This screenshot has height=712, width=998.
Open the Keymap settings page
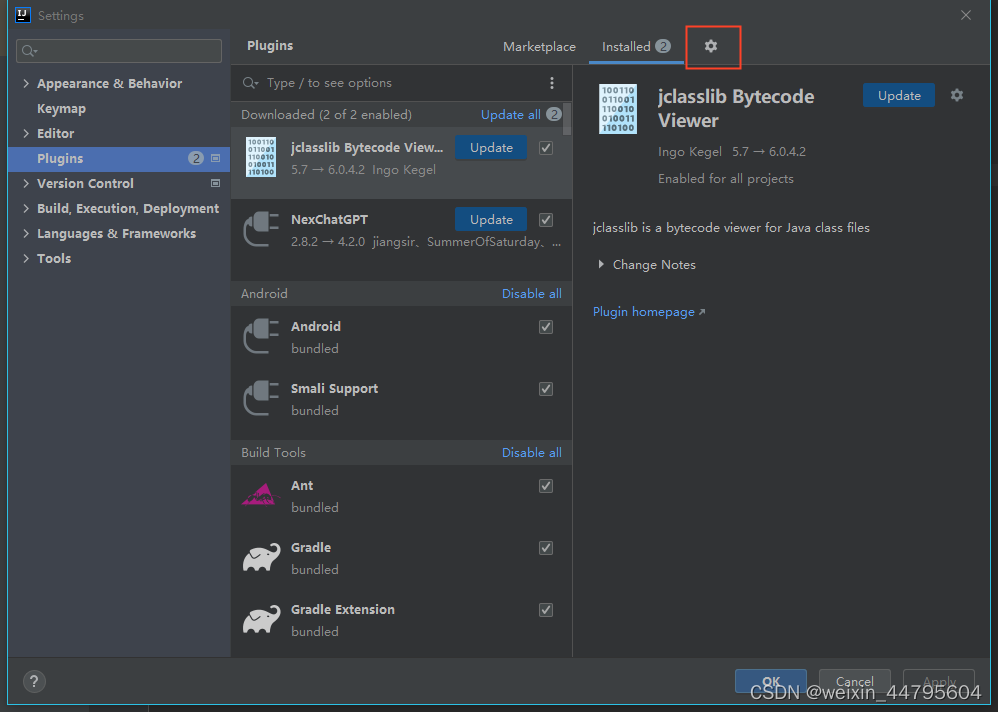[61, 109]
